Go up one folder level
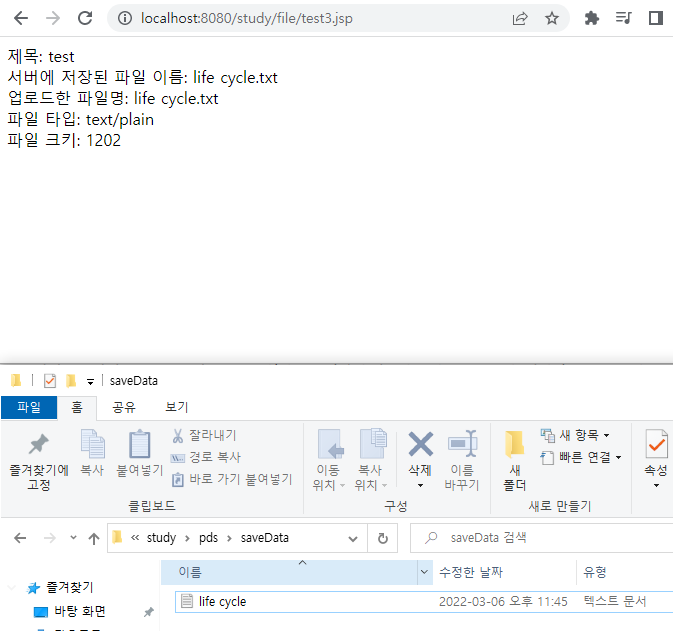 (x=94, y=538)
